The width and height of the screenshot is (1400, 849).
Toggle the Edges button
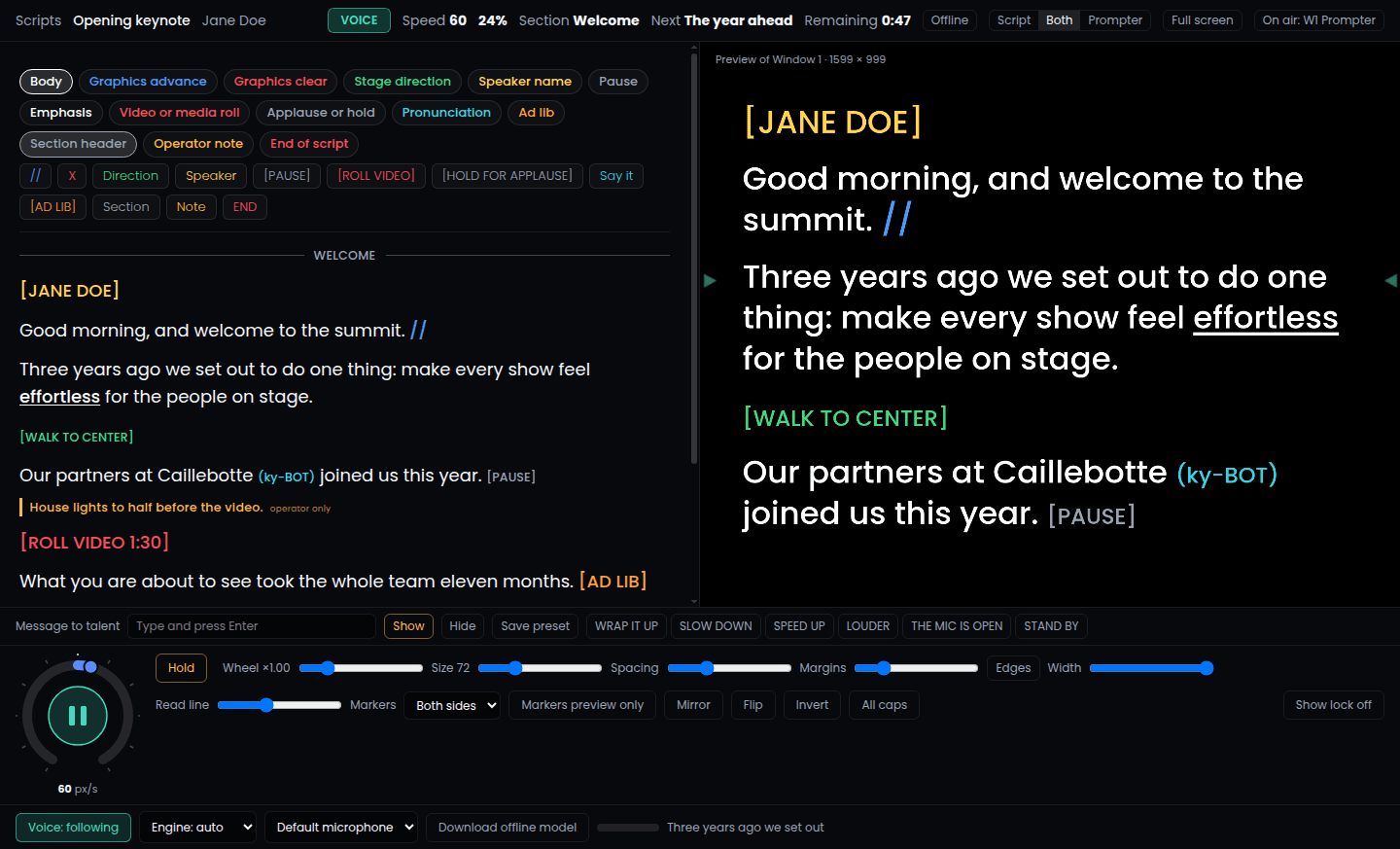point(1013,668)
